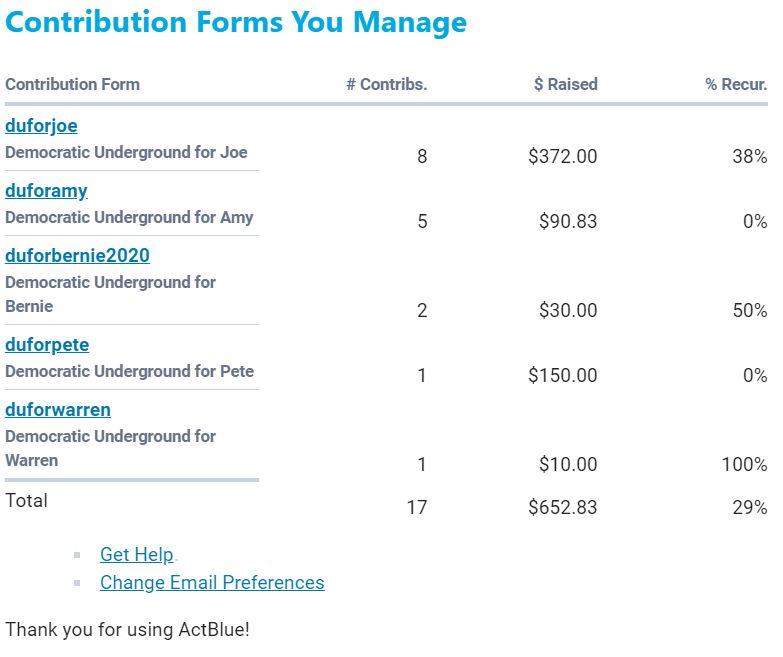This screenshot has width=783, height=657.
Task: Click the duforbernie2020 form link
Action: [77, 256]
